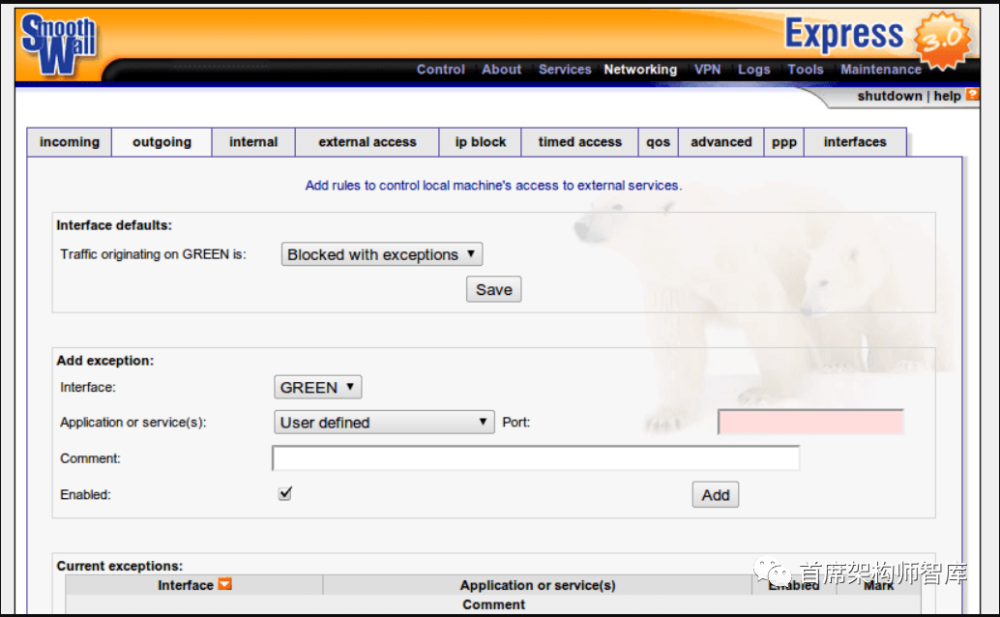Screen dimensions: 1000x617
Task: Click the Application or service(s) column header
Action: tap(538, 585)
